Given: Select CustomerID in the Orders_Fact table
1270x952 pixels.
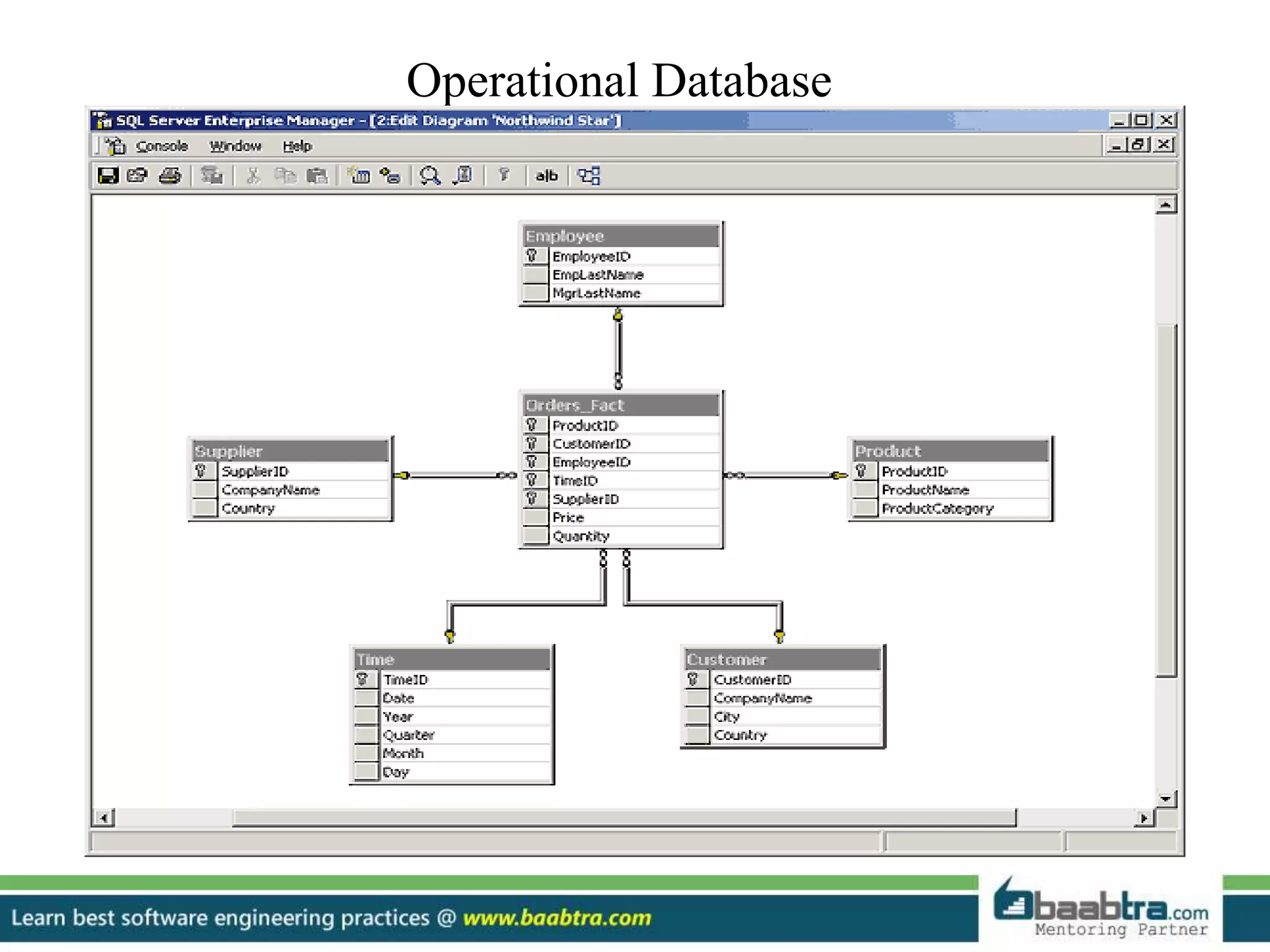Looking at the screenshot, I should point(621,444).
